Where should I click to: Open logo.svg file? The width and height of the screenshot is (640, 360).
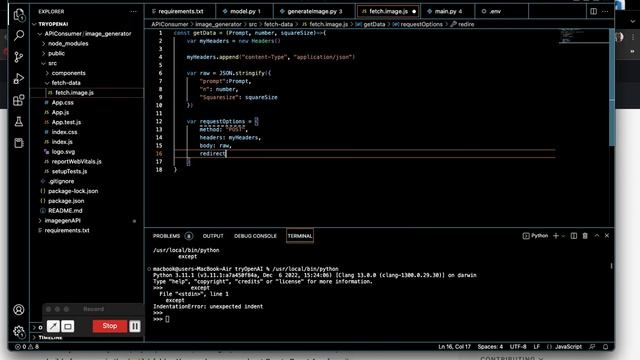(x=63, y=152)
